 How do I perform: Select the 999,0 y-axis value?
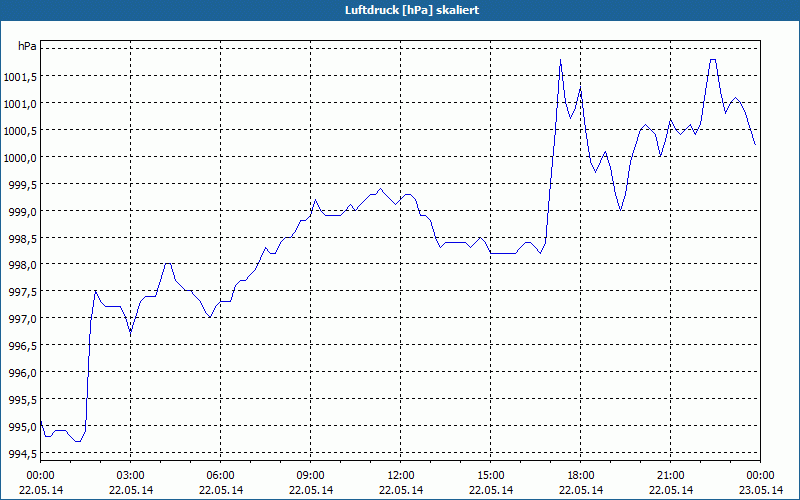[x=23, y=211]
